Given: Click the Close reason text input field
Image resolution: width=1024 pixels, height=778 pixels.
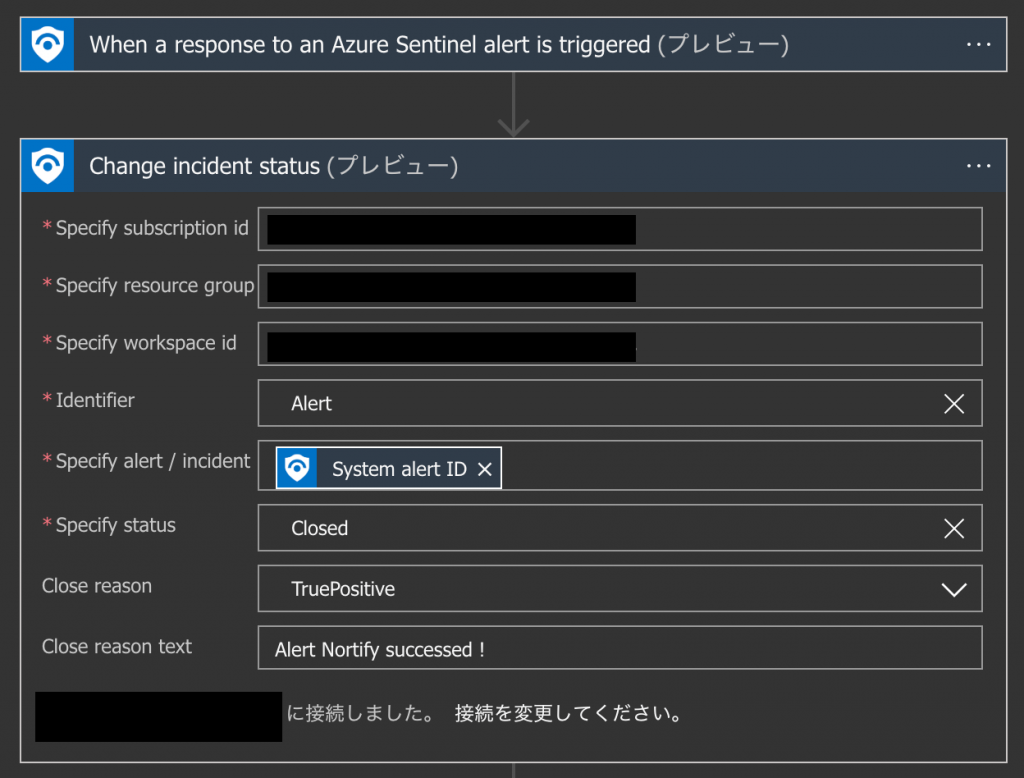Looking at the screenshot, I should tap(620, 648).
